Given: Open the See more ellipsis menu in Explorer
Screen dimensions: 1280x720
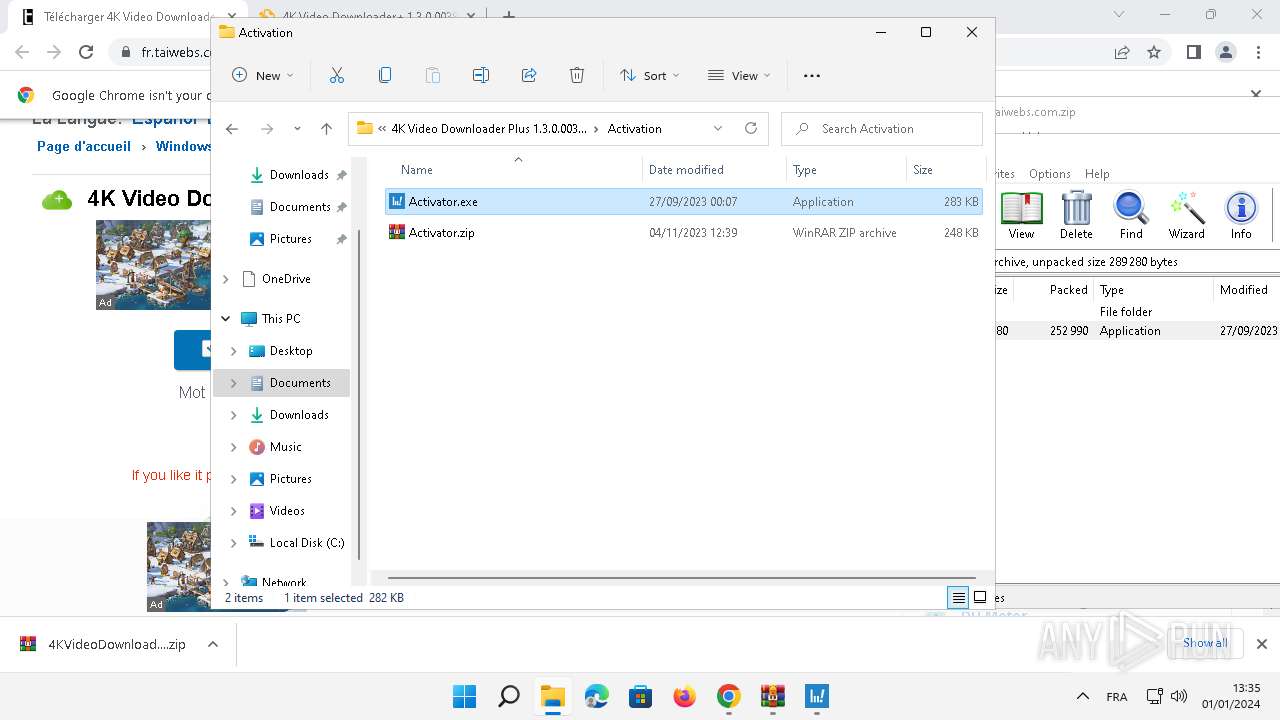Looking at the screenshot, I should 812,75.
